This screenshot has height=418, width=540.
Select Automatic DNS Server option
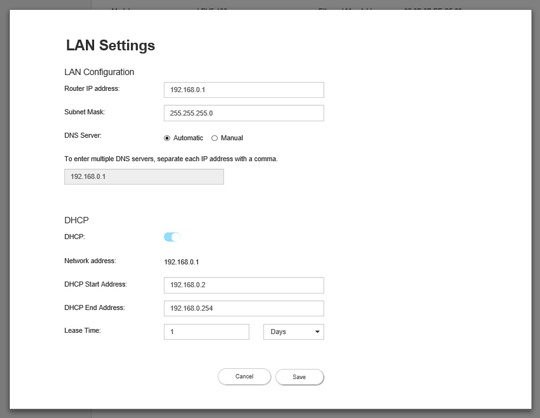(167, 138)
